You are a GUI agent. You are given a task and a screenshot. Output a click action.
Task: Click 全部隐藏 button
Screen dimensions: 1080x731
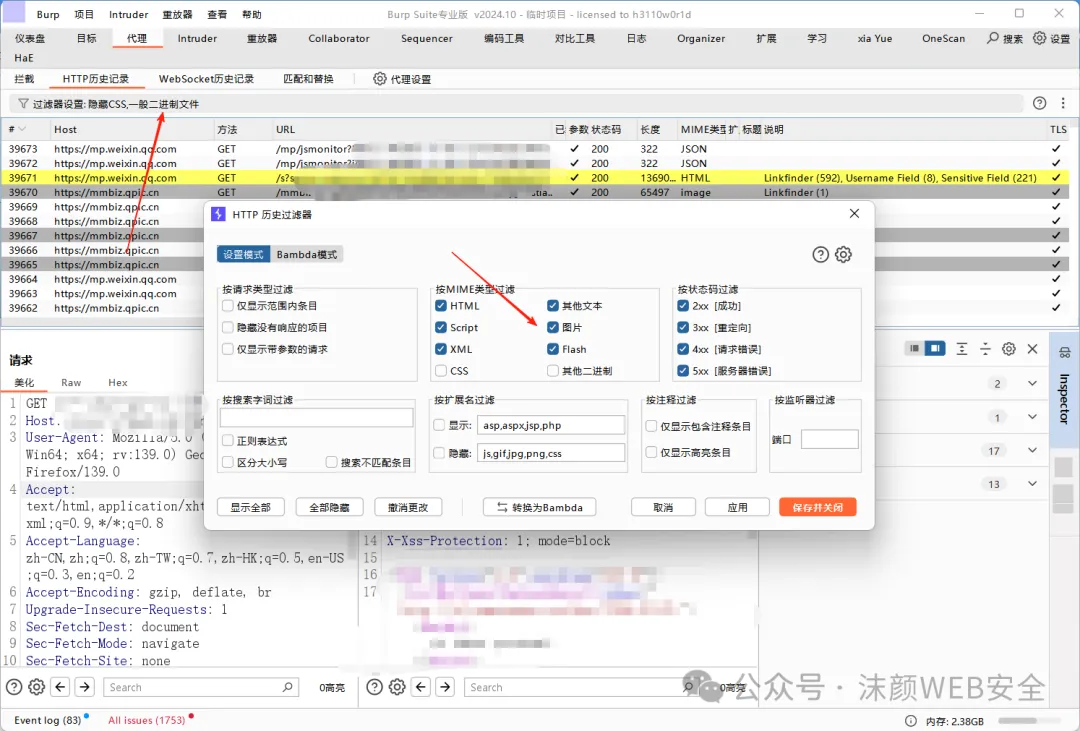click(x=329, y=507)
